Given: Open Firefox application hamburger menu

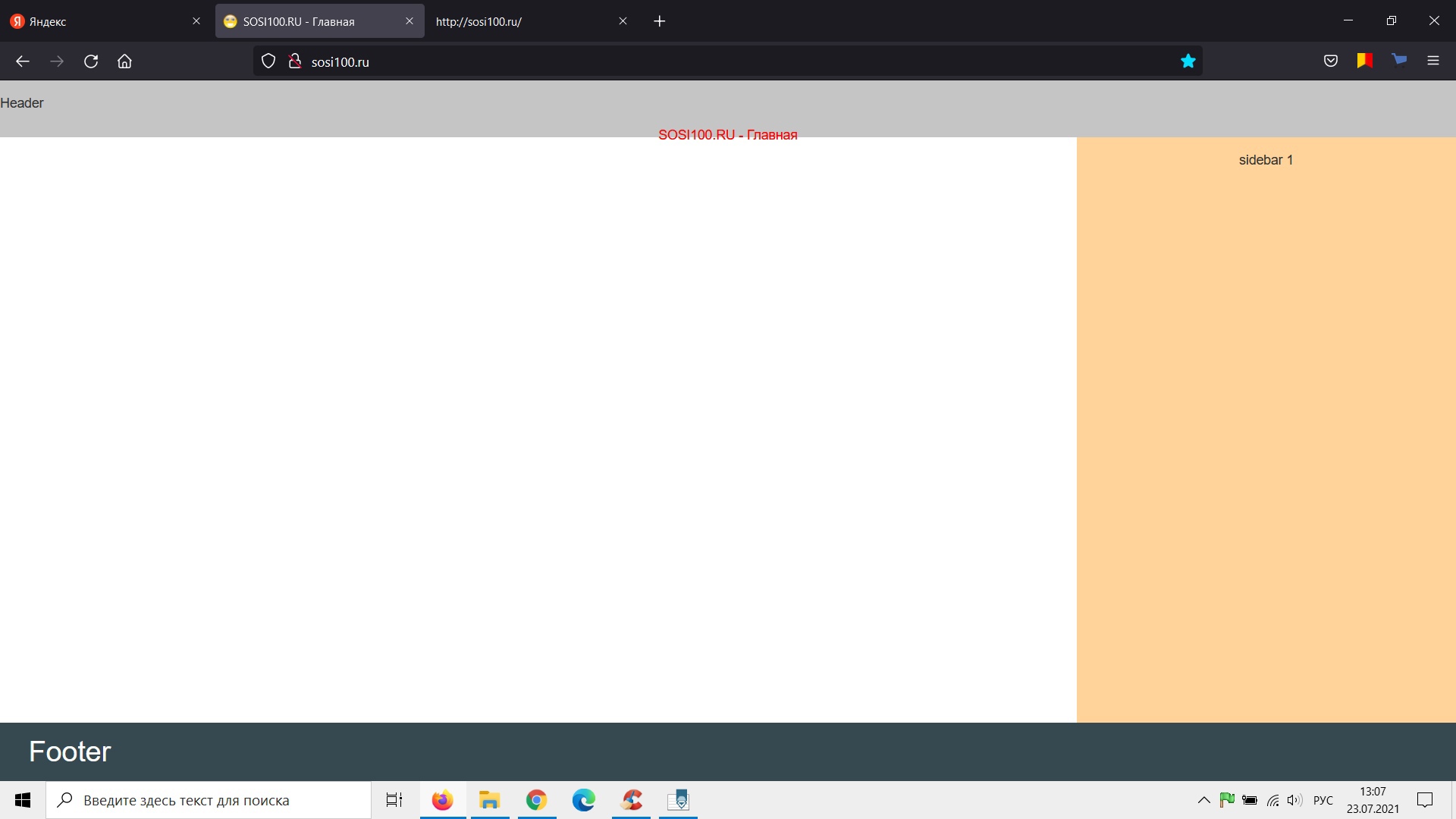Looking at the screenshot, I should 1432,61.
